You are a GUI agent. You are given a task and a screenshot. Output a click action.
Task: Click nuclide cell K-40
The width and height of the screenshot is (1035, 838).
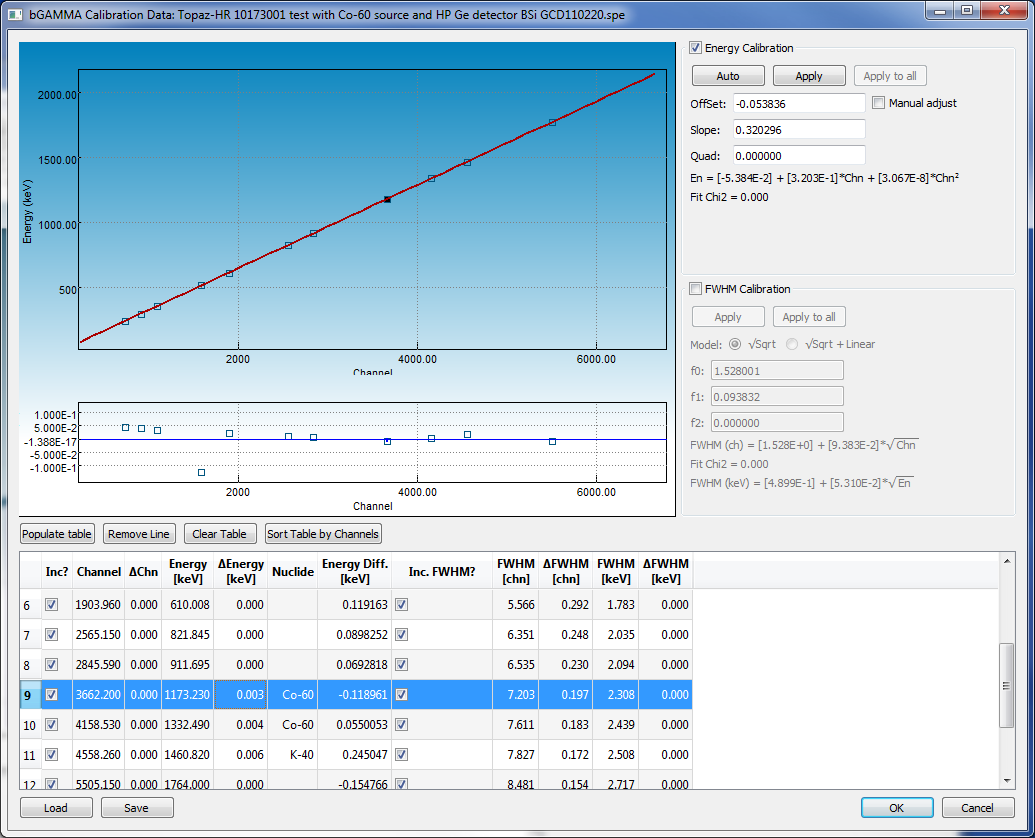pos(292,754)
